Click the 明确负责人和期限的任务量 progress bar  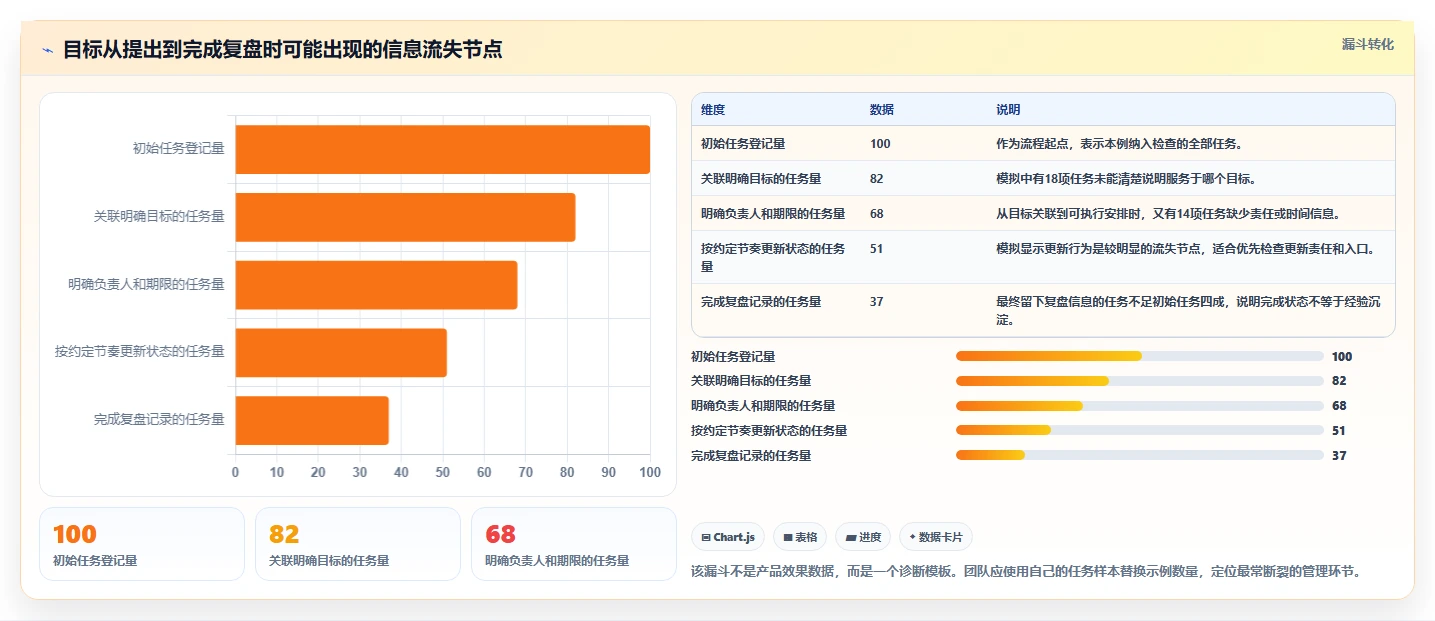point(1140,406)
